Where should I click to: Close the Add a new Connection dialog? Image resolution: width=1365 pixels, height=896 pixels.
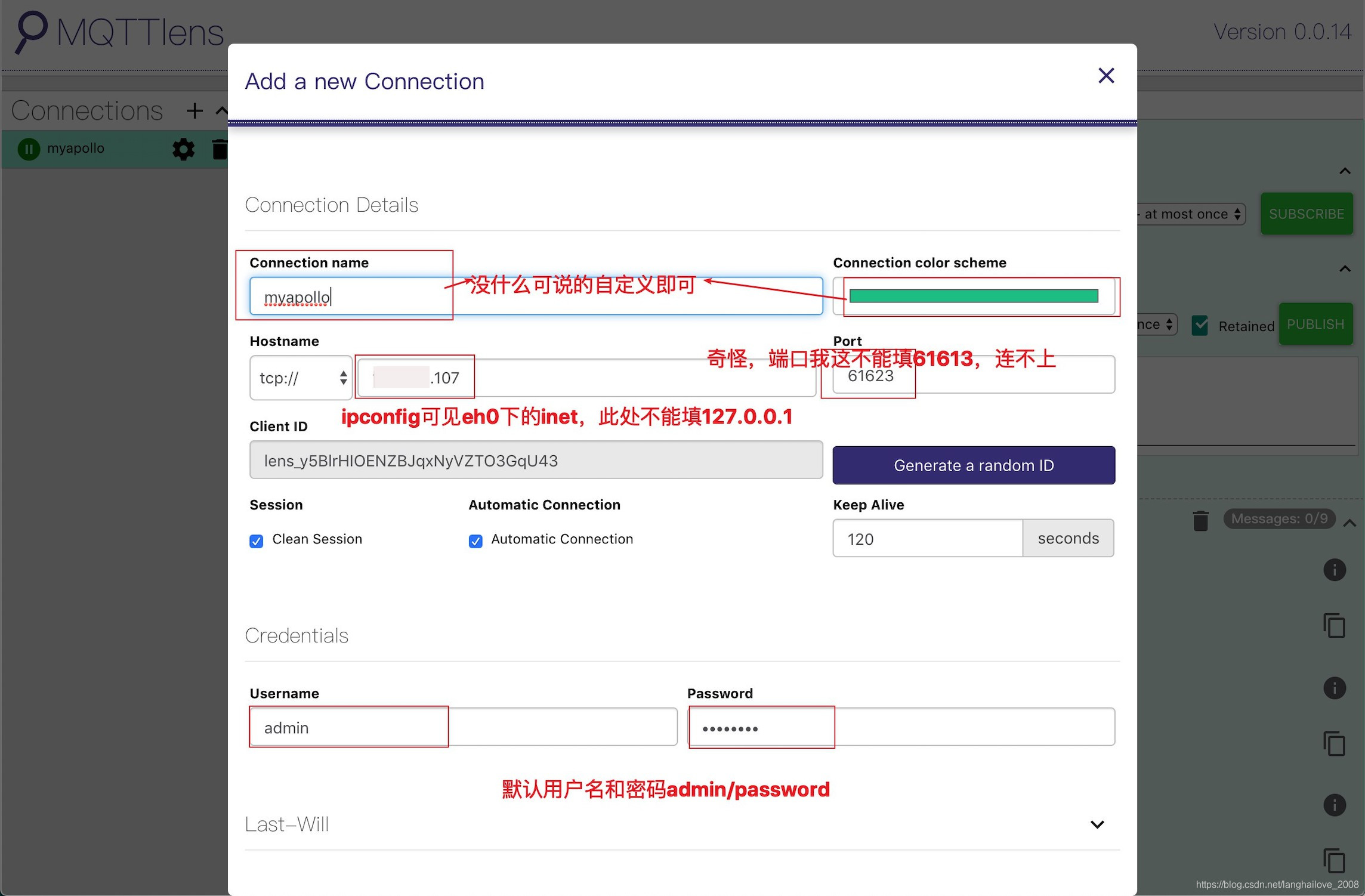(x=1106, y=76)
